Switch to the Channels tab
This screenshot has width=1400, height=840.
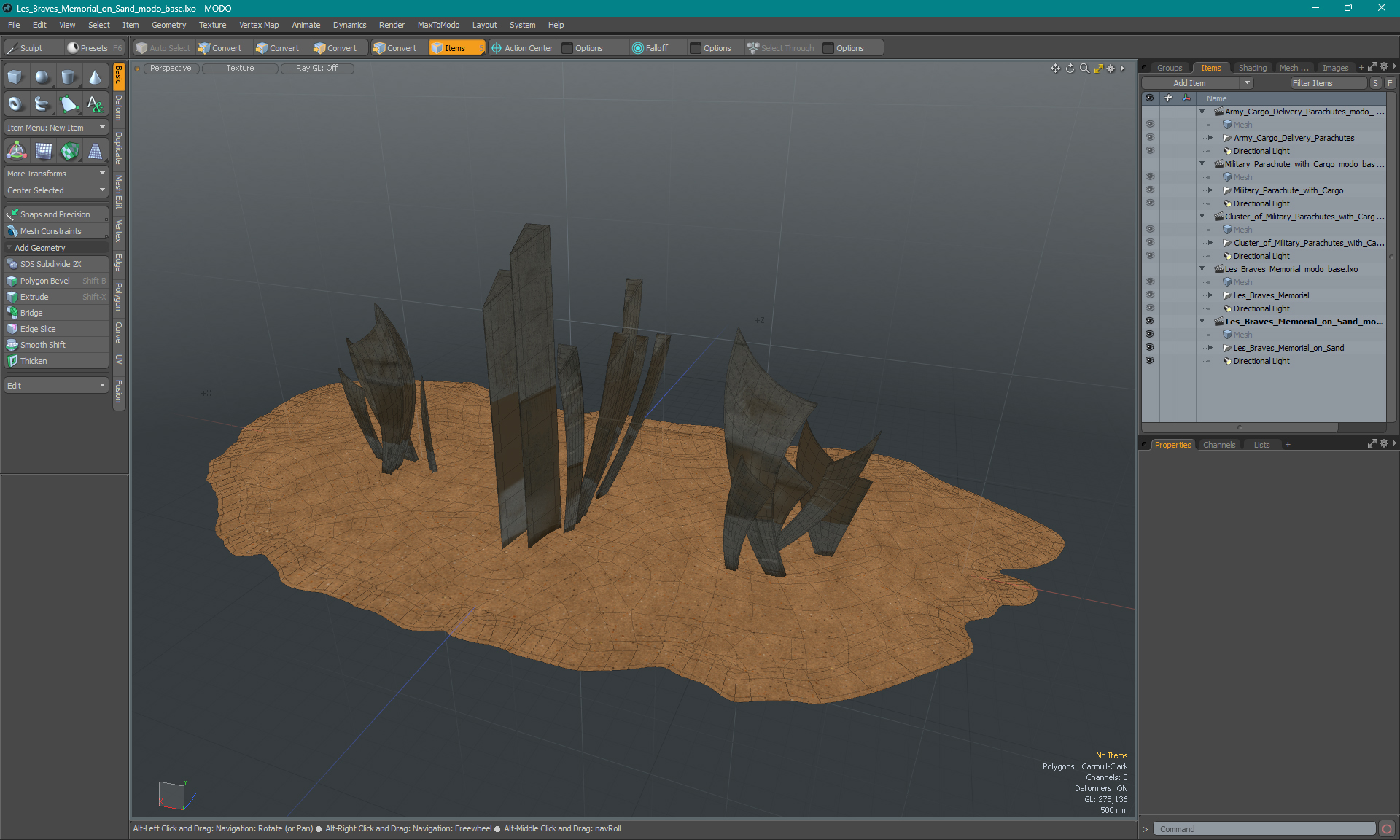(1219, 445)
